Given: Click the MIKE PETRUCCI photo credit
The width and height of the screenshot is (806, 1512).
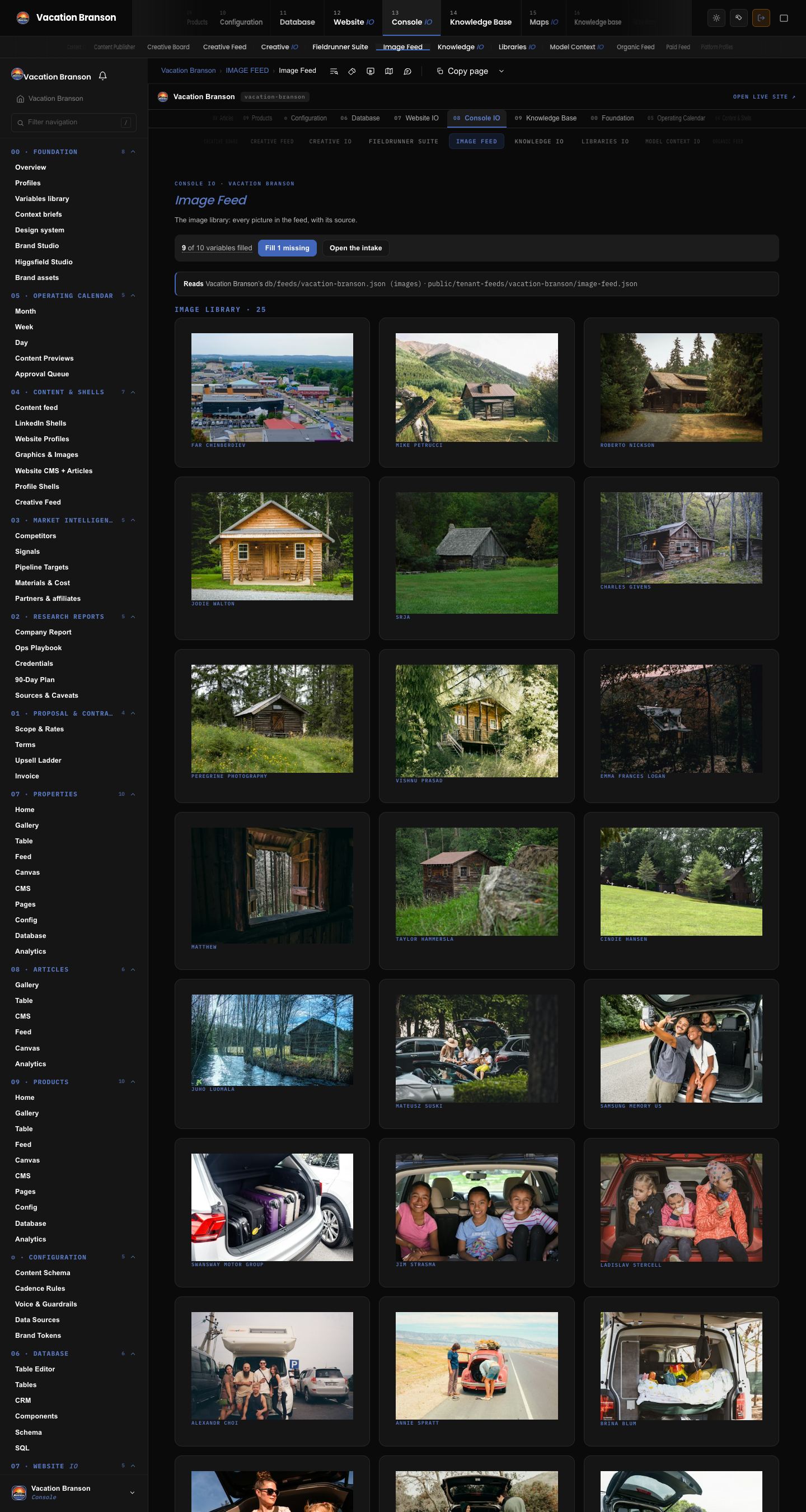Looking at the screenshot, I should 419,445.
